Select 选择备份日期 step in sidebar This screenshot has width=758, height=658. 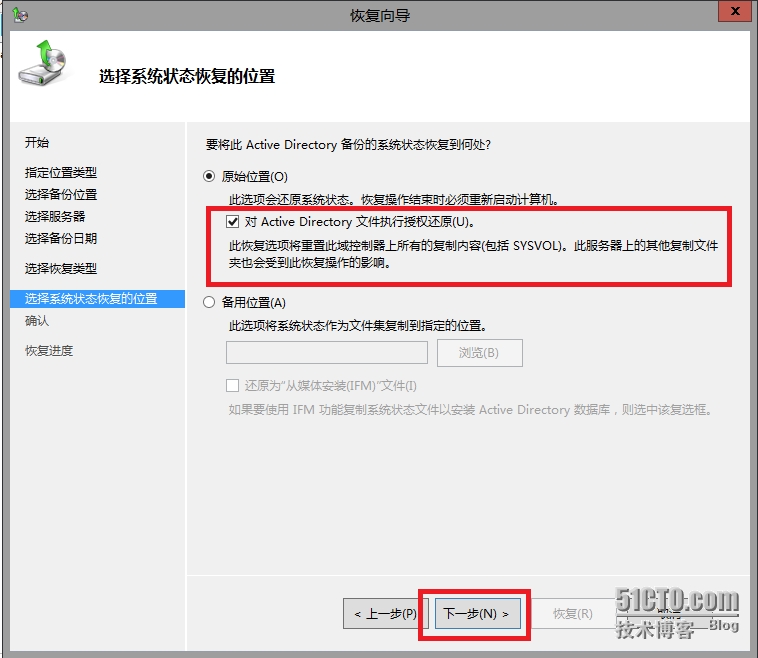[61, 238]
